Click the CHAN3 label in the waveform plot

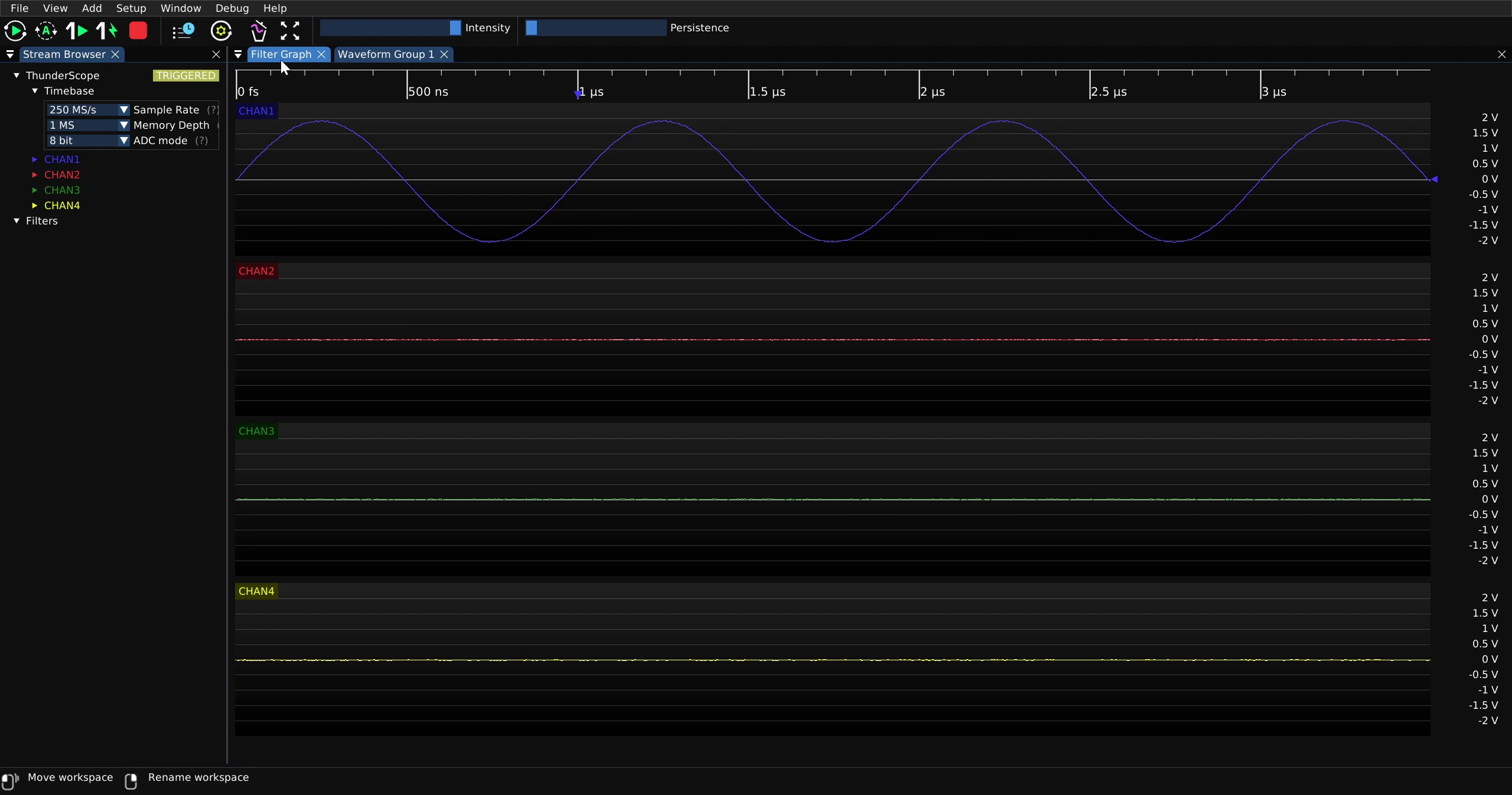[256, 431]
